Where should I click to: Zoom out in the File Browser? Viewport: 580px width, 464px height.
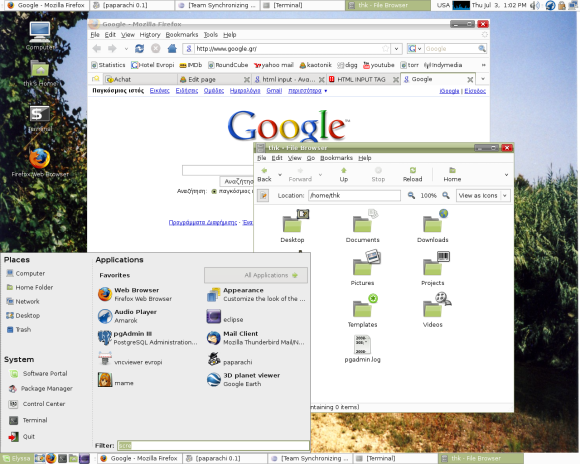pyautogui.click(x=411, y=195)
